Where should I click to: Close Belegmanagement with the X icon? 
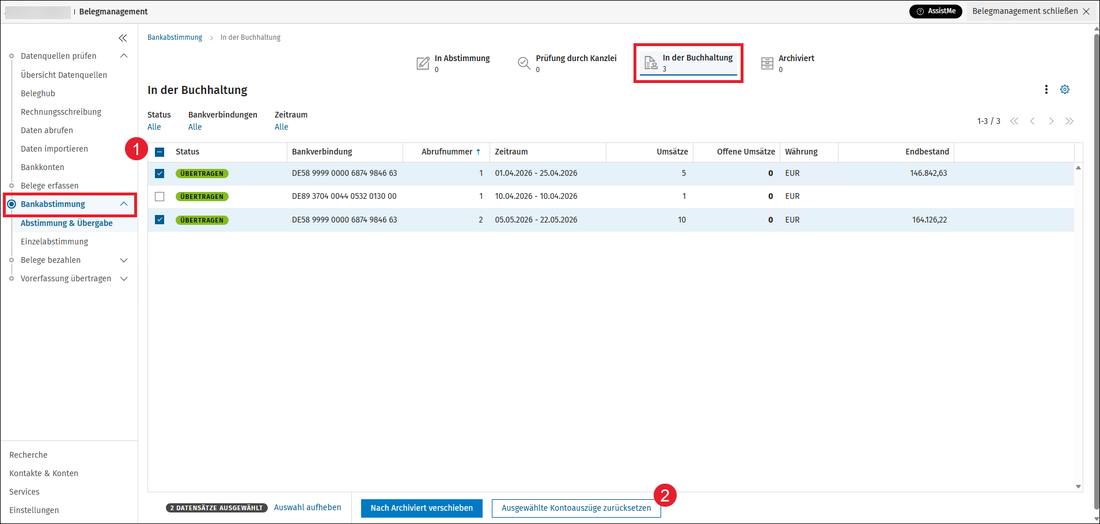tap(1087, 12)
